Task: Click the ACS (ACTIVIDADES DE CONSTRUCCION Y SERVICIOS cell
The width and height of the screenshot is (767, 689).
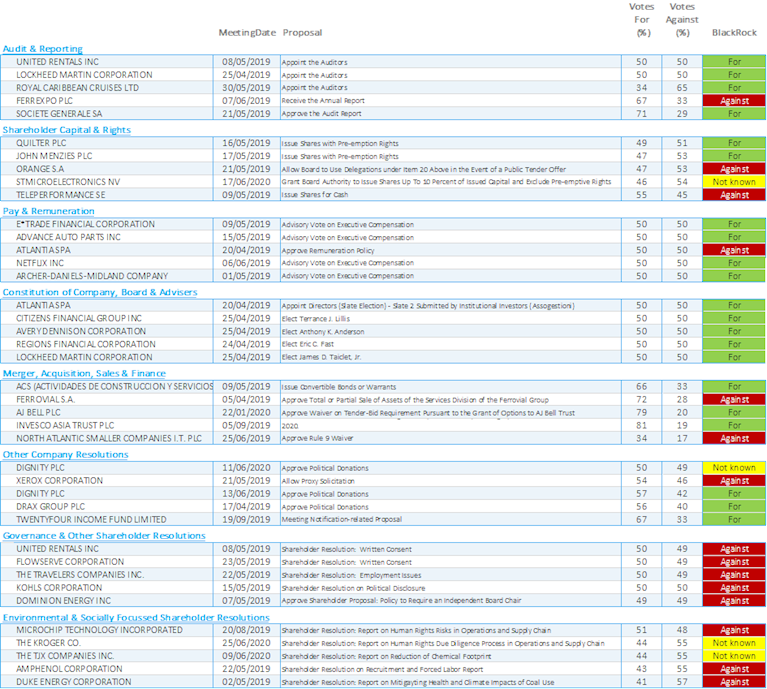Action: (107, 386)
